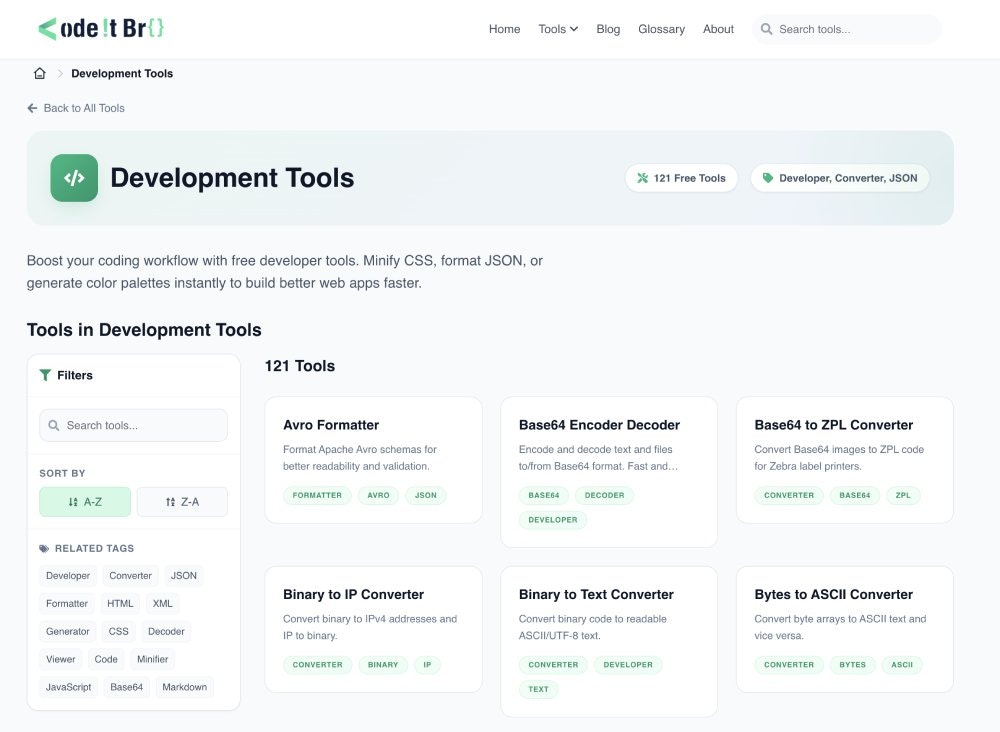Open the Tools dropdown in the navigation bar
The image size is (1000, 732).
click(x=557, y=29)
